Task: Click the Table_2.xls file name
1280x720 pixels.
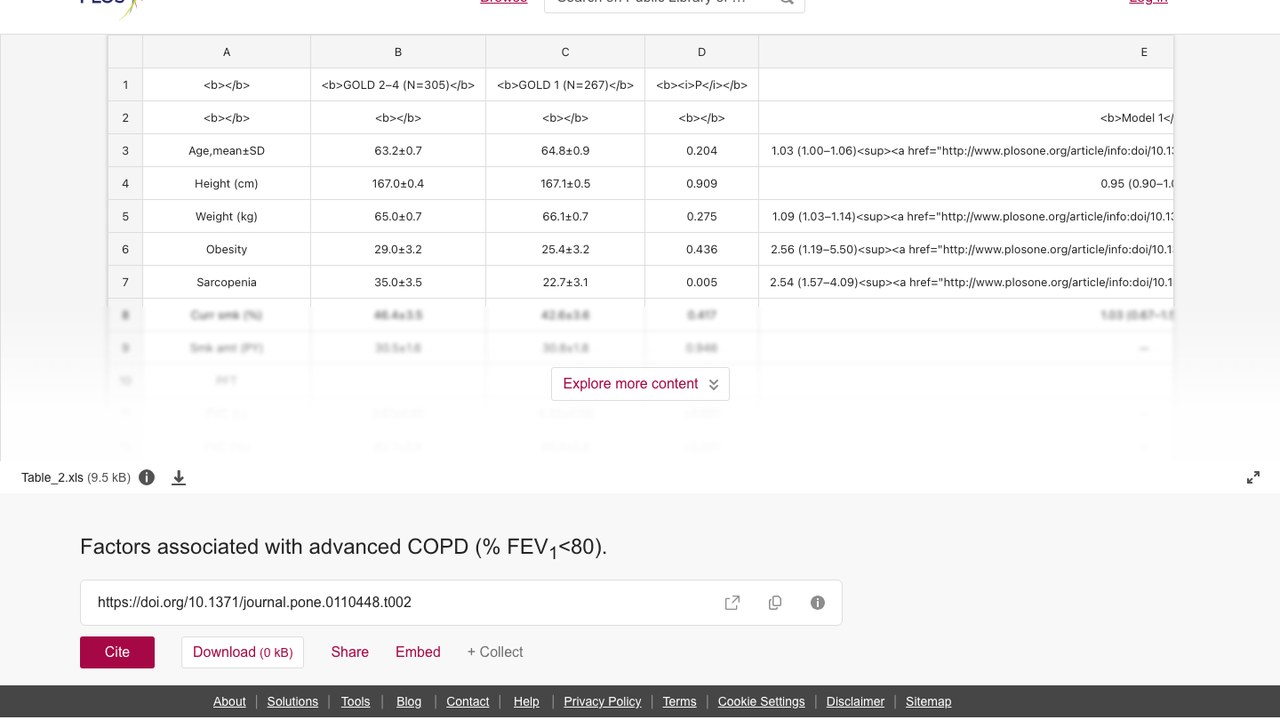Action: click(x=52, y=478)
